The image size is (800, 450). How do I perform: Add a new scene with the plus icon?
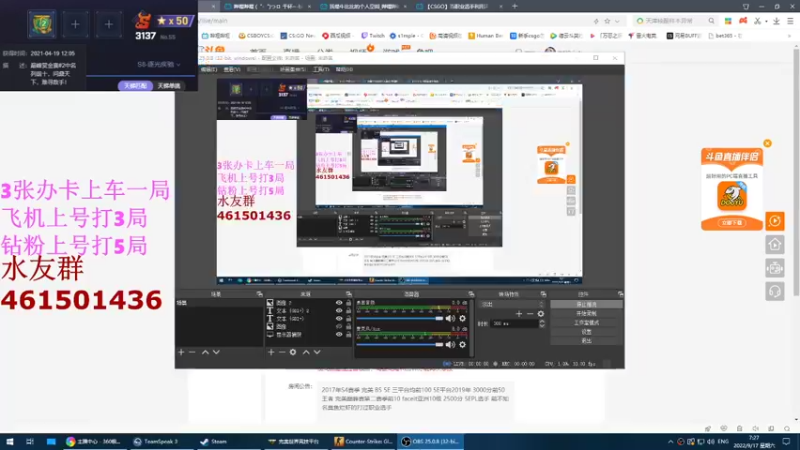coord(181,352)
